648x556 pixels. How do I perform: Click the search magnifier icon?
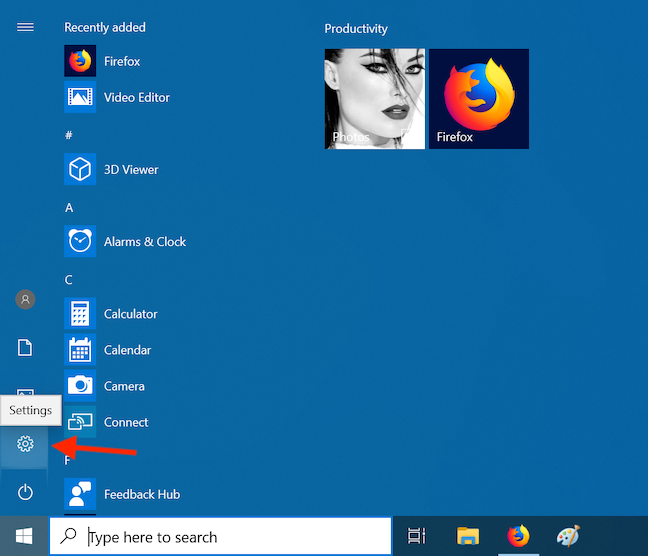[x=68, y=536]
